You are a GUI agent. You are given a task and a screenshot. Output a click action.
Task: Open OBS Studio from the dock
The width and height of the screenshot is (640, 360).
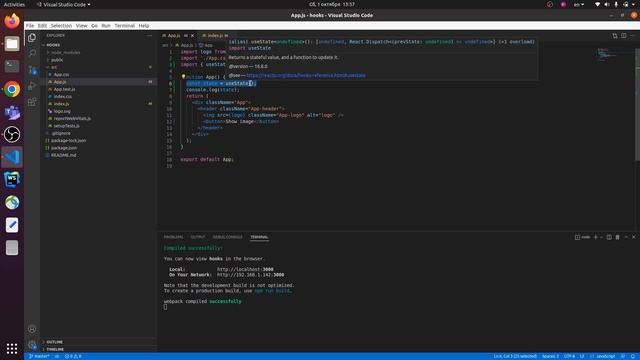pyautogui.click(x=12, y=134)
